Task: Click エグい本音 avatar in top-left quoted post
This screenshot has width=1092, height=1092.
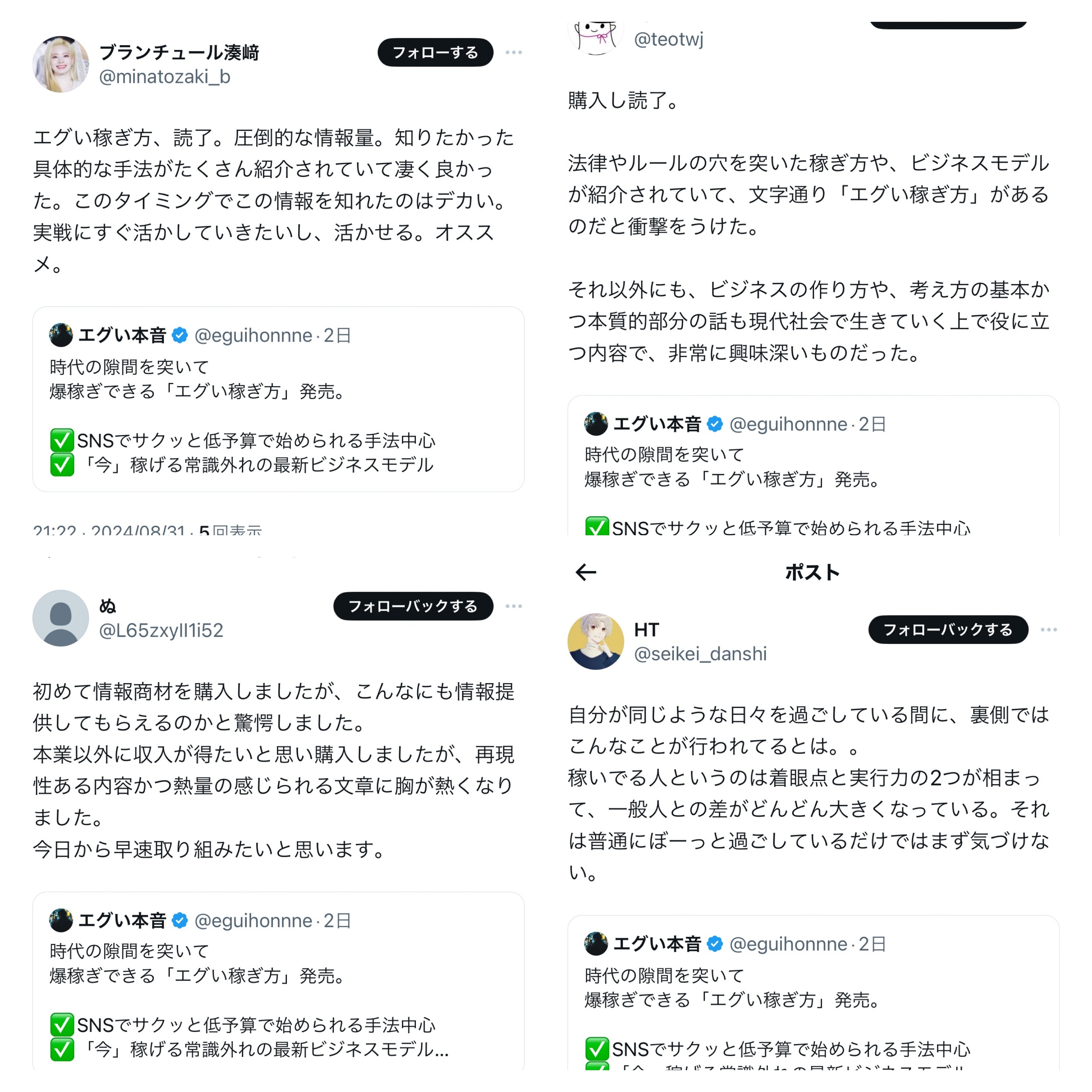Action: [x=61, y=335]
